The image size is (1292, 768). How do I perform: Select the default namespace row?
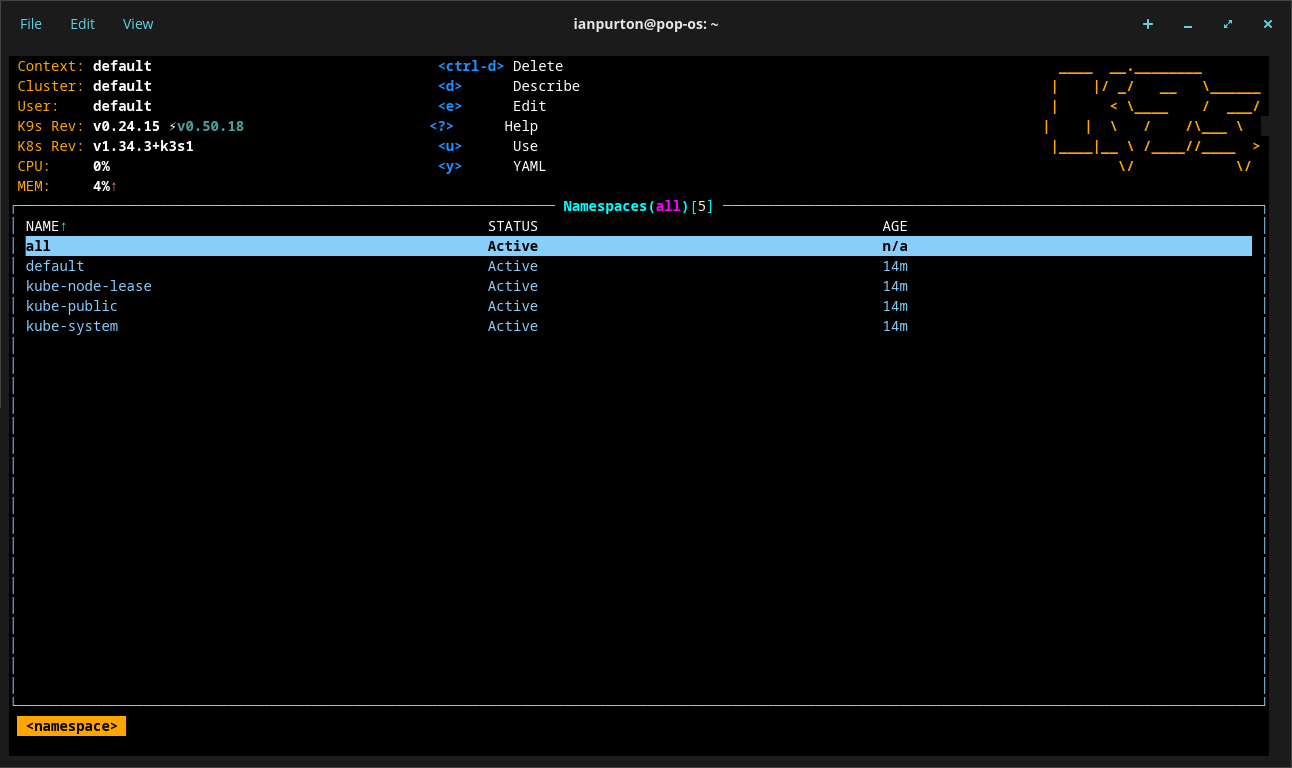point(55,266)
